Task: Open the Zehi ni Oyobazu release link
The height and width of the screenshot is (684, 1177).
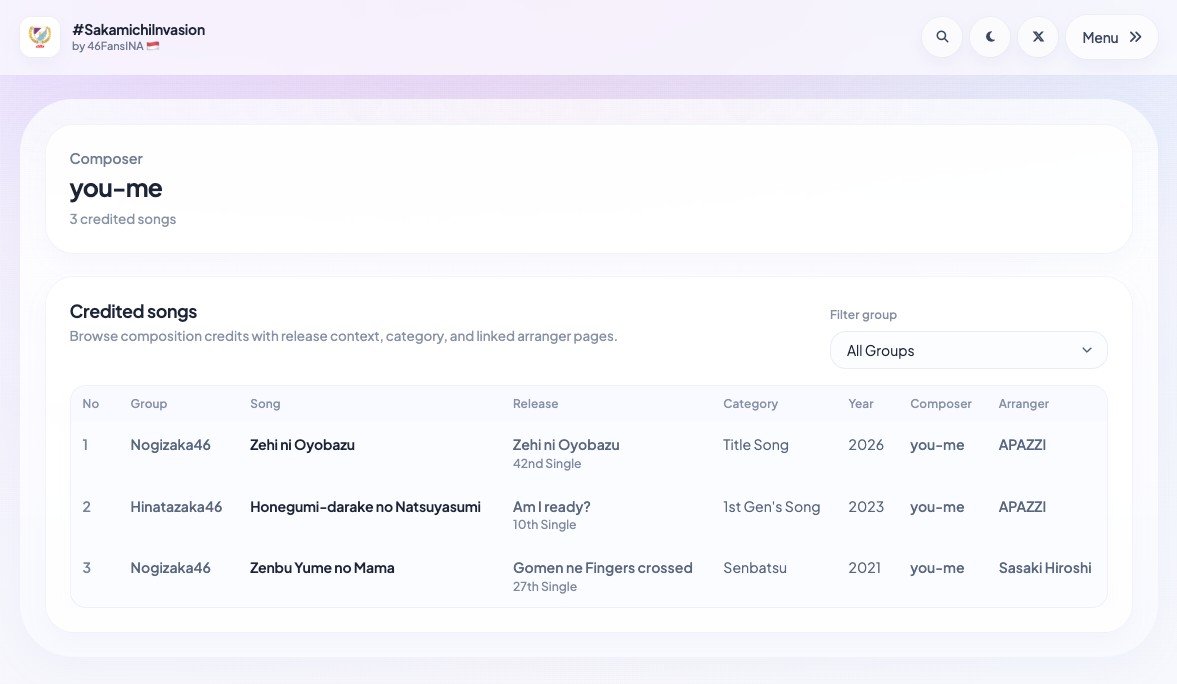Action: 566,444
